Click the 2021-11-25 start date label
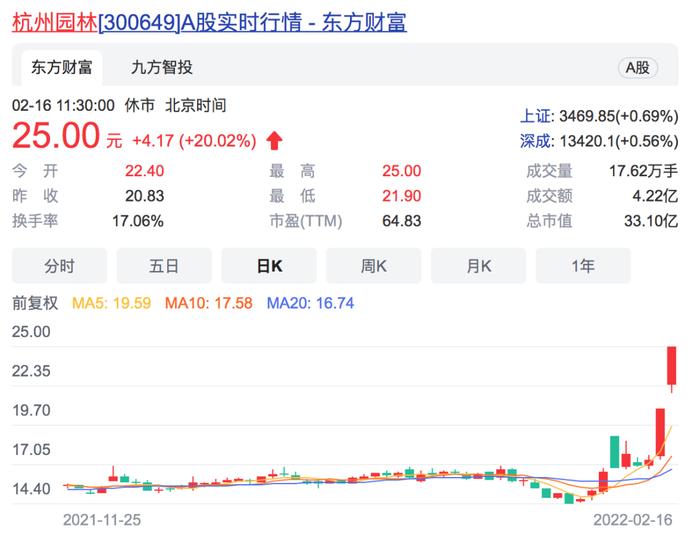 click(102, 520)
